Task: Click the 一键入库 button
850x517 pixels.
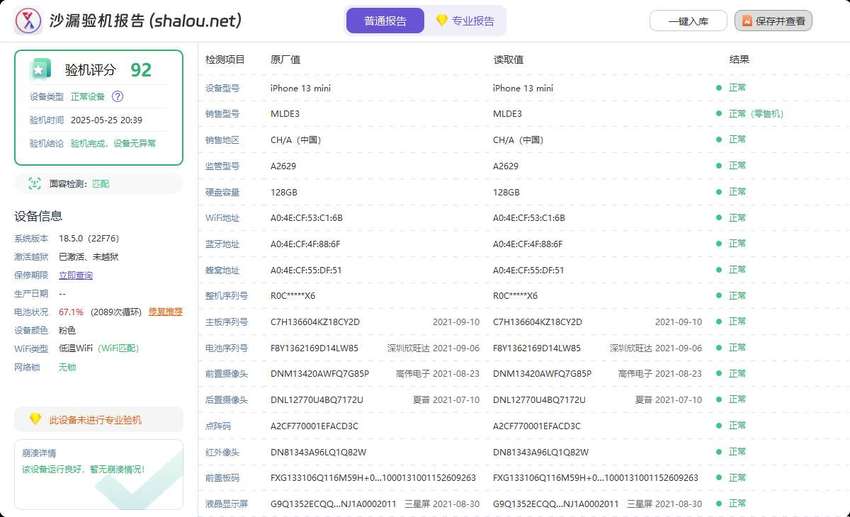Action: point(688,21)
